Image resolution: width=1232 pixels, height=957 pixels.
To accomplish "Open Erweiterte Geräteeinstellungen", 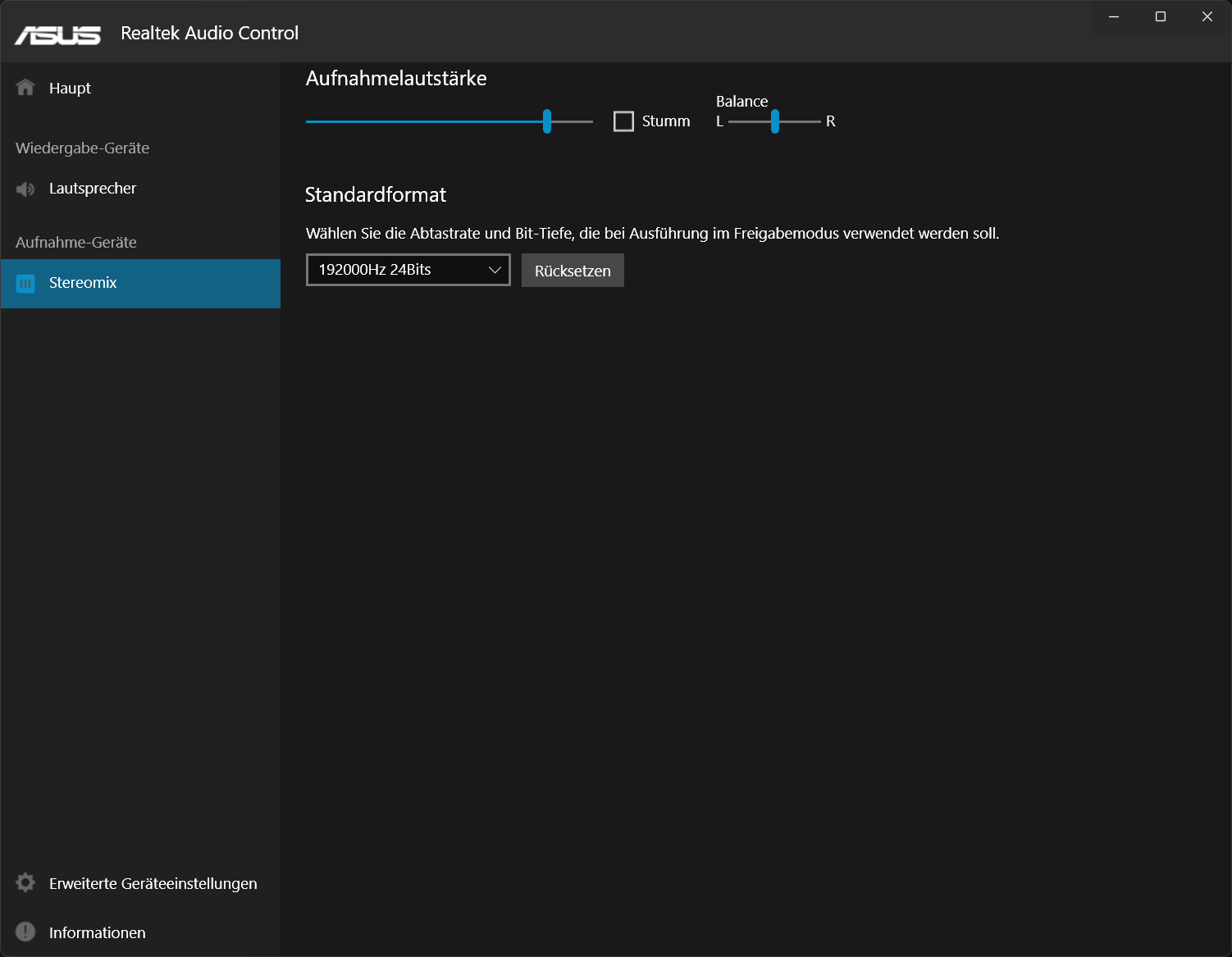I will coord(140,883).
